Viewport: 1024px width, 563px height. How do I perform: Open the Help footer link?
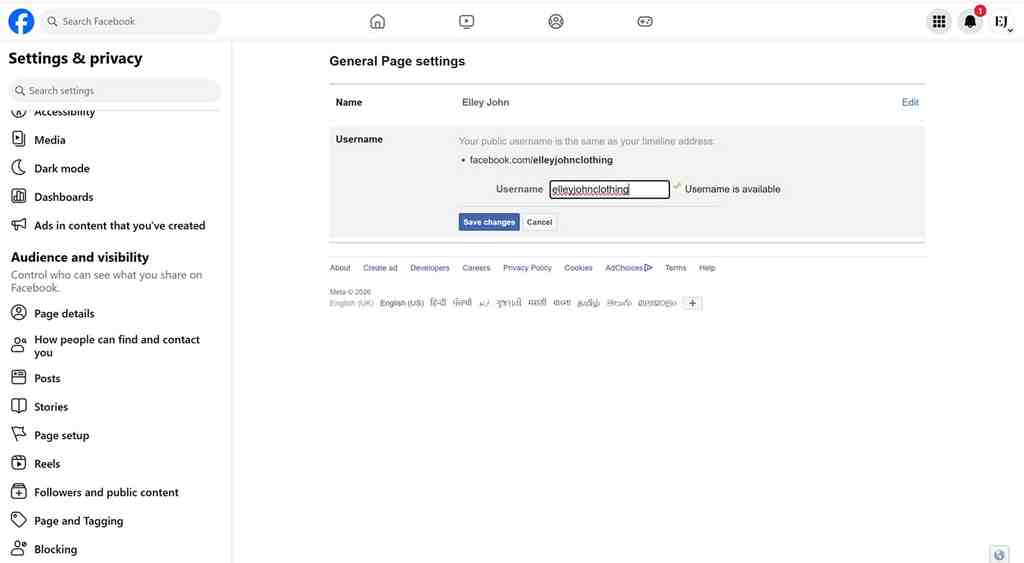(x=707, y=268)
